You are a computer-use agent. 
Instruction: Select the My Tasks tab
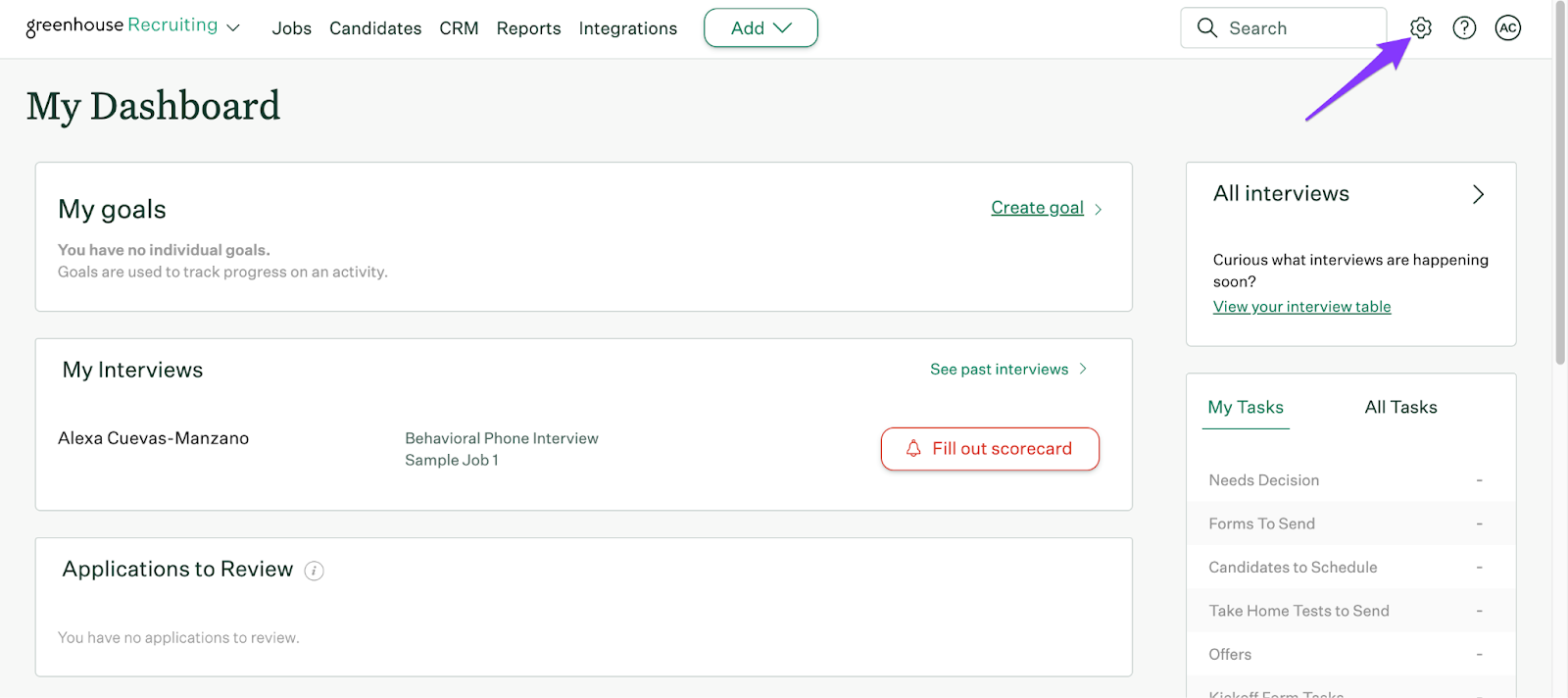pos(1246,407)
